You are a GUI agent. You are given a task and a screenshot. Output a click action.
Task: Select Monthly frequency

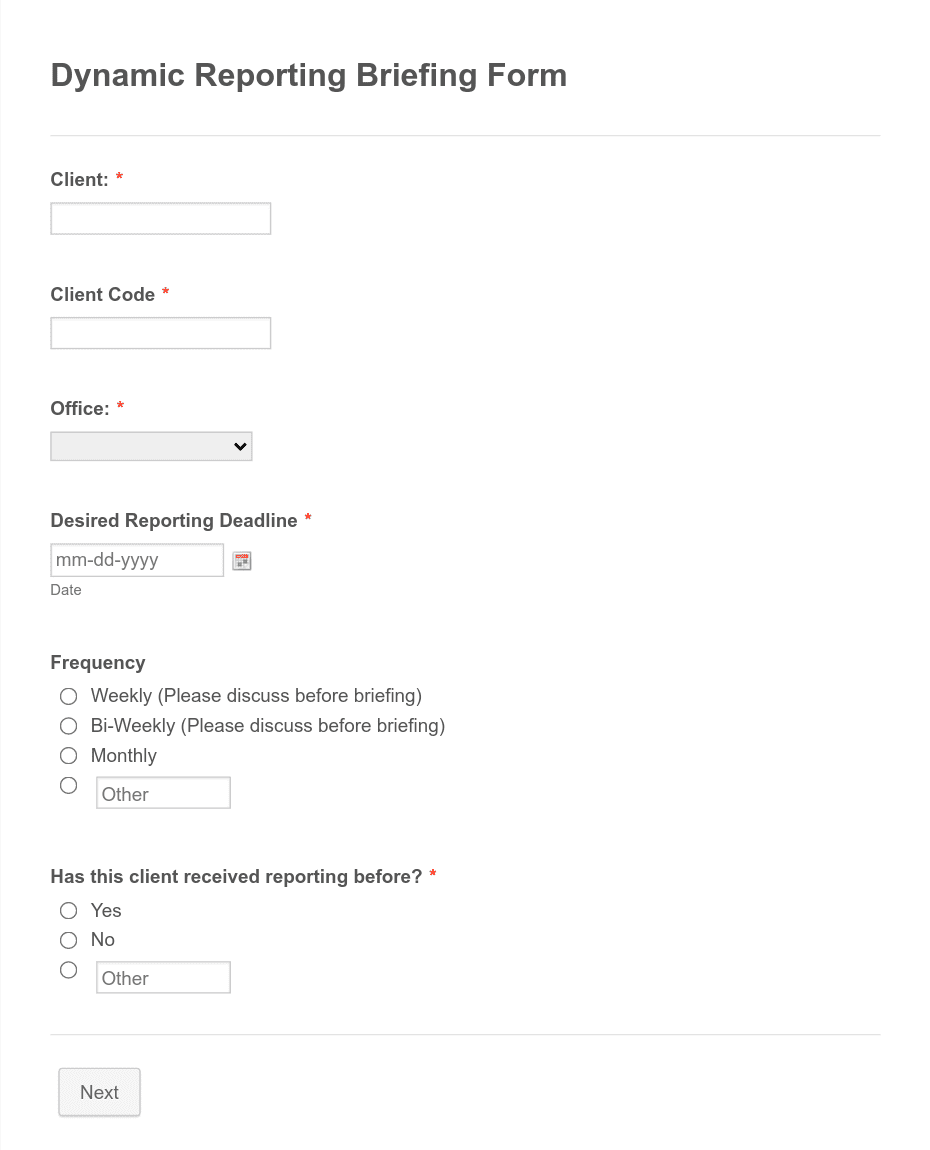pos(68,755)
